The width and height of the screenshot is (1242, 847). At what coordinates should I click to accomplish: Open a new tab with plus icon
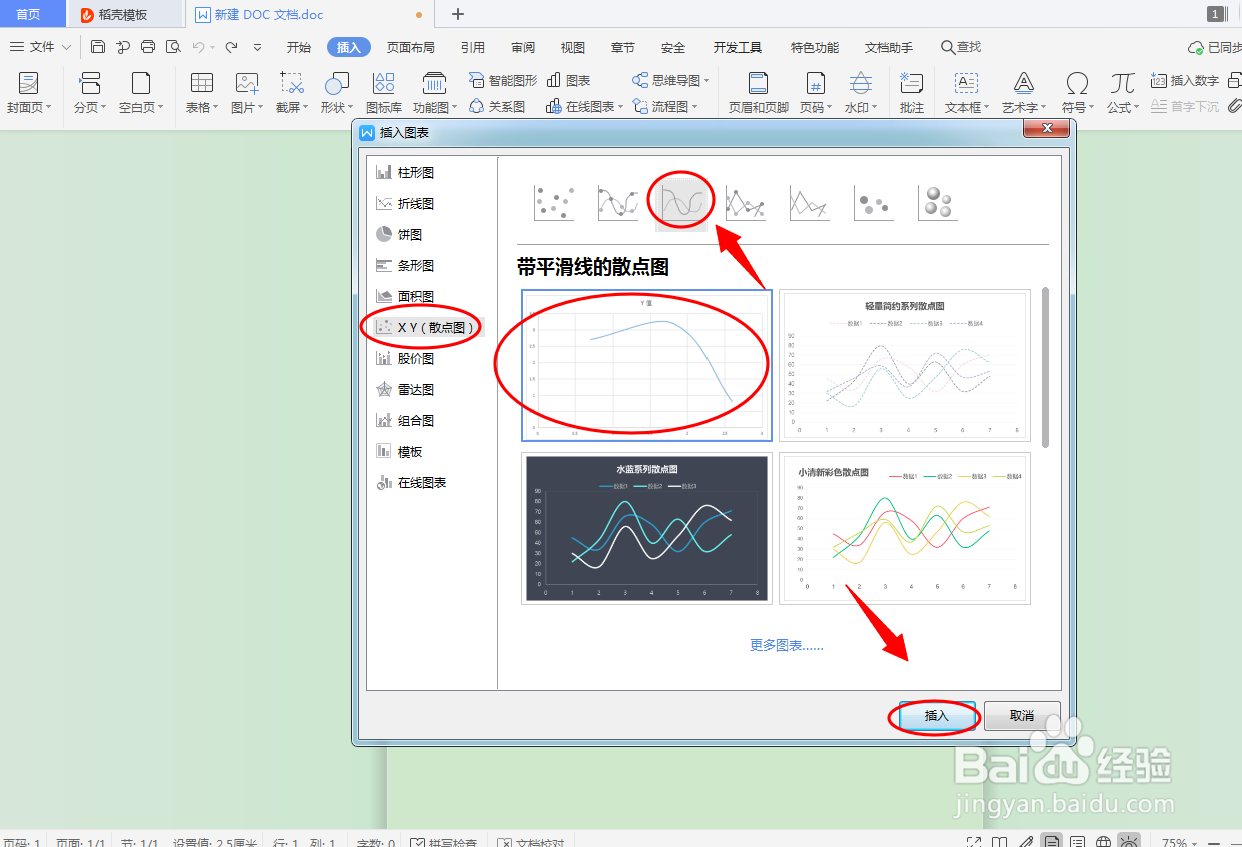pyautogui.click(x=458, y=14)
